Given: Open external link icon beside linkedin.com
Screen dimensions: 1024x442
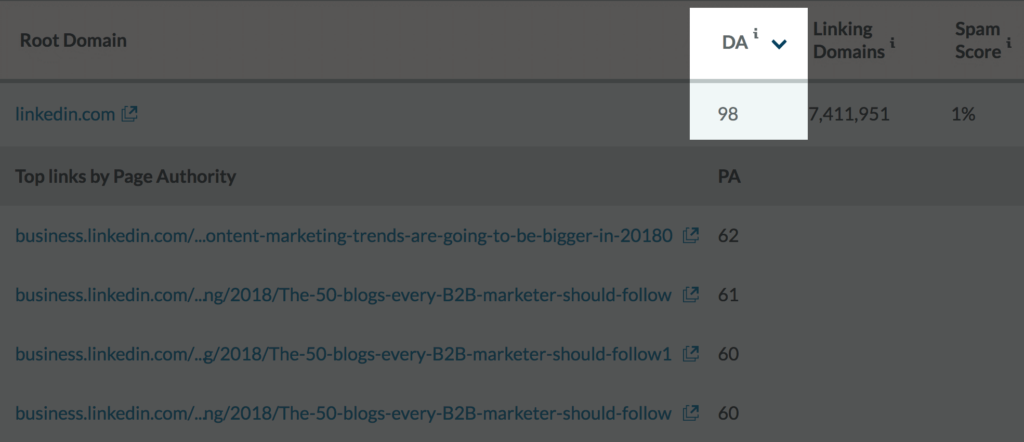Looking at the screenshot, I should point(130,114).
